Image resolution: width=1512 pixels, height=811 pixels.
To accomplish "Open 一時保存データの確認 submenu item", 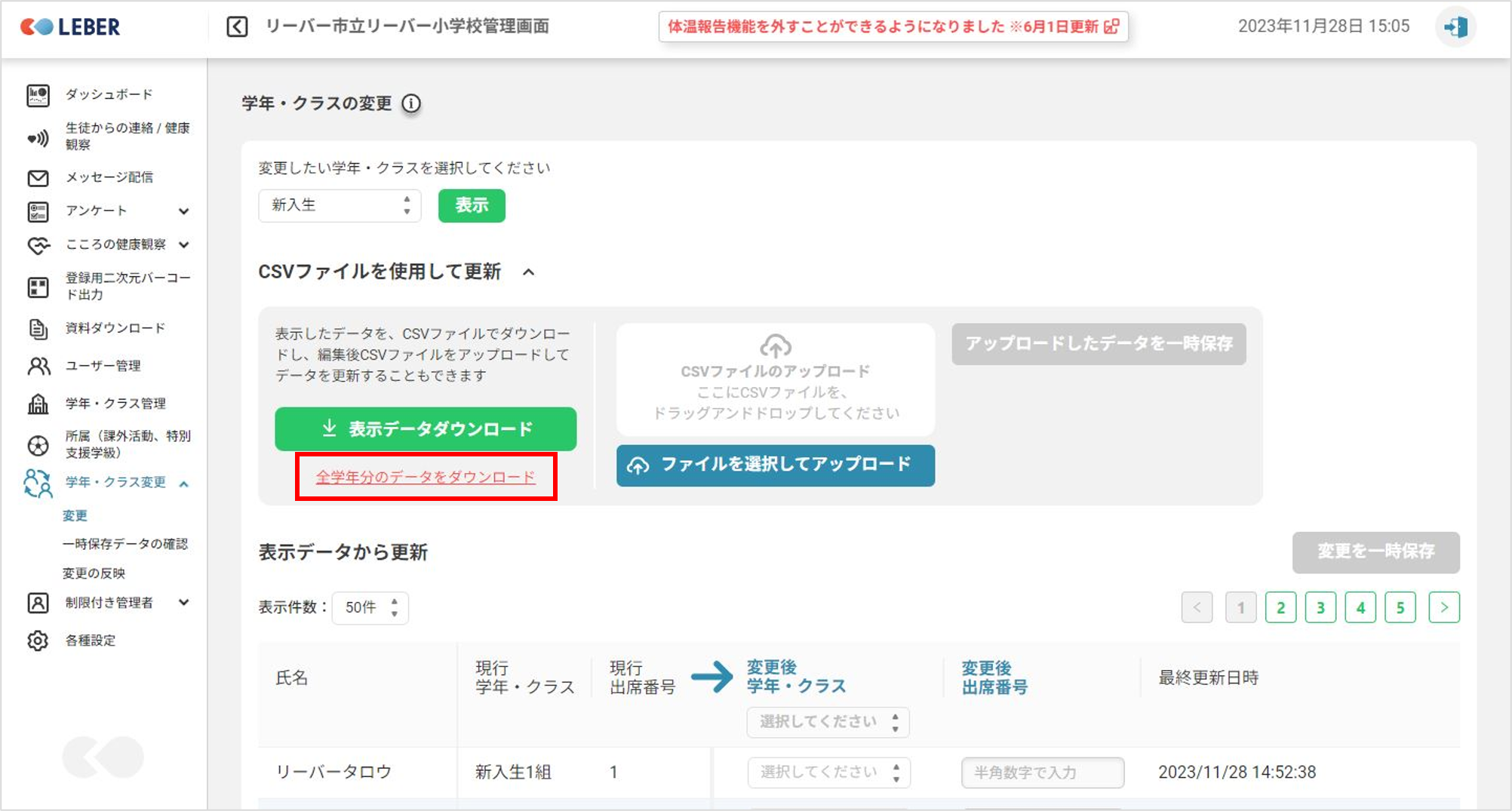I will 125,544.
